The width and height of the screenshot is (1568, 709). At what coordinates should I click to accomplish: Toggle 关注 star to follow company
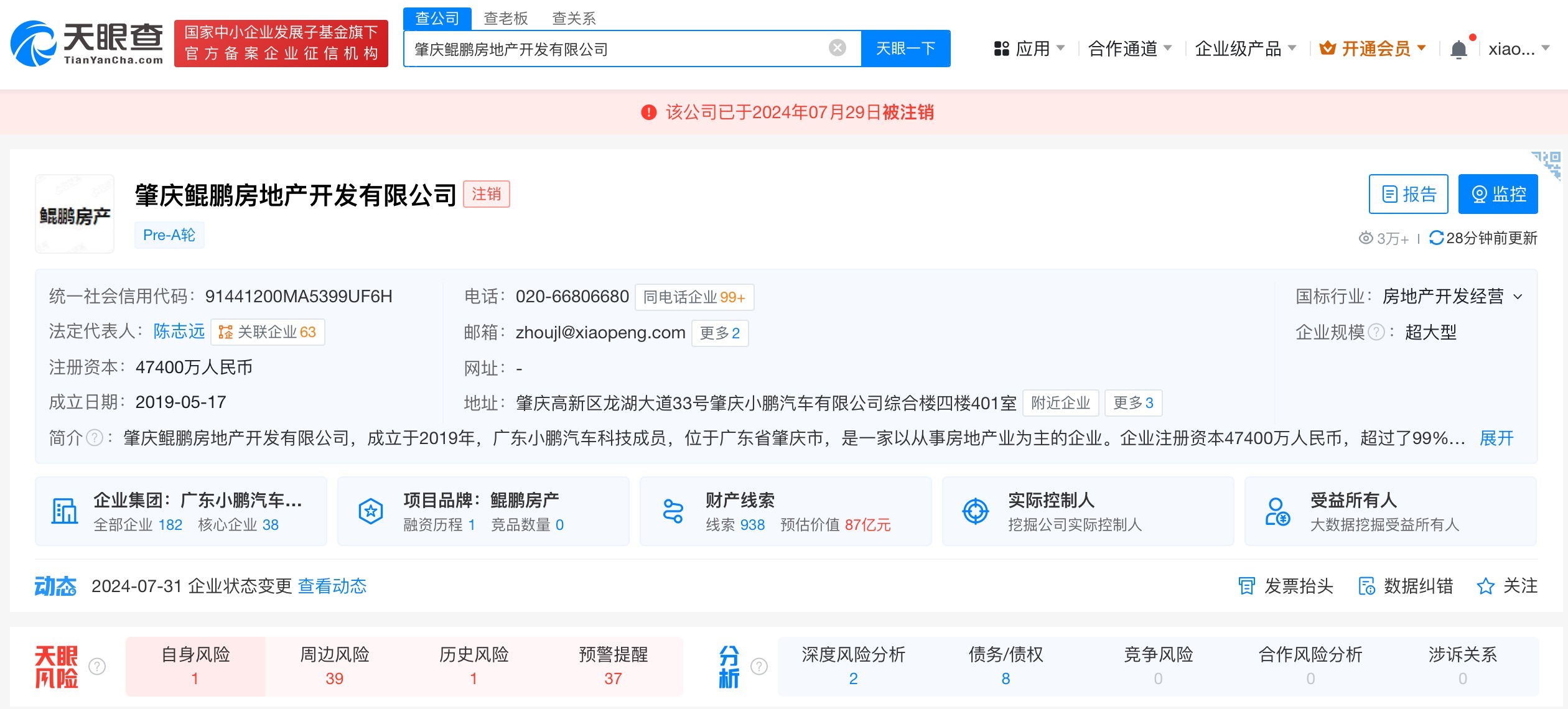[x=1485, y=586]
